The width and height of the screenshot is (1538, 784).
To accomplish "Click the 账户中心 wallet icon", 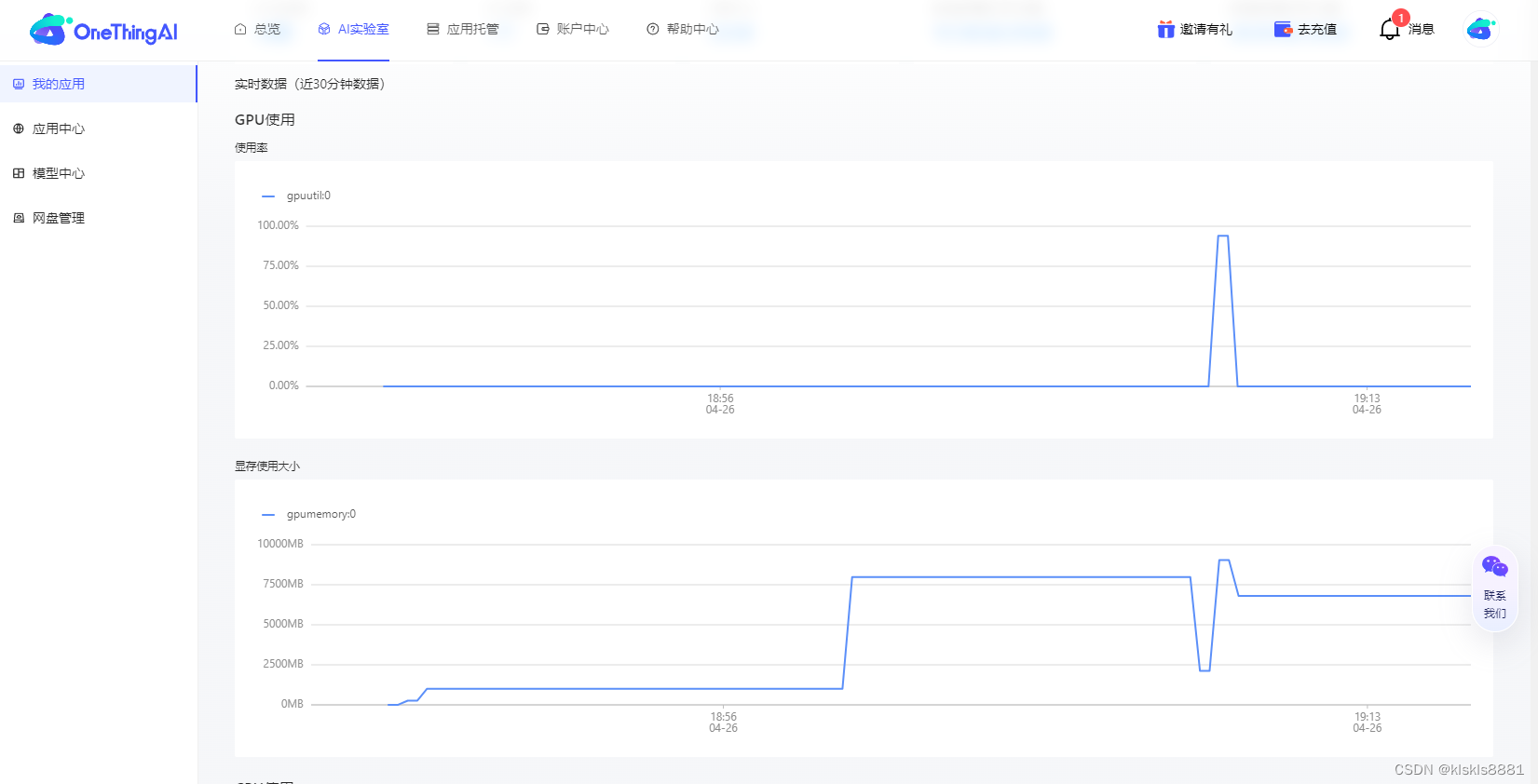I will pyautogui.click(x=543, y=29).
